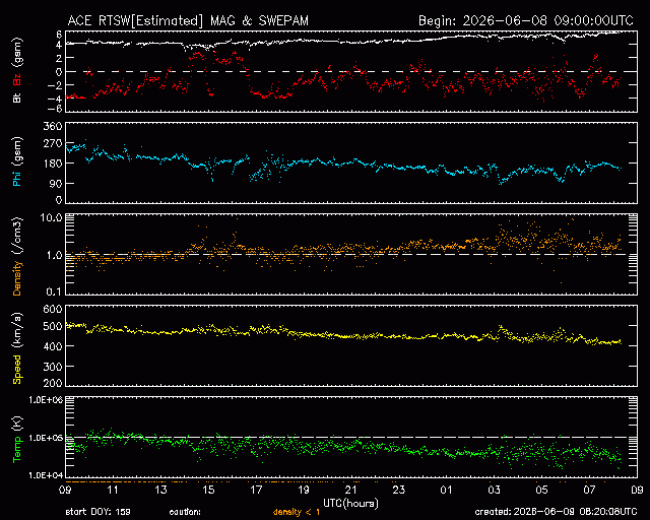650x520 pixels.
Task: Click the orange 'density < 1' caution note
Action: [296, 512]
